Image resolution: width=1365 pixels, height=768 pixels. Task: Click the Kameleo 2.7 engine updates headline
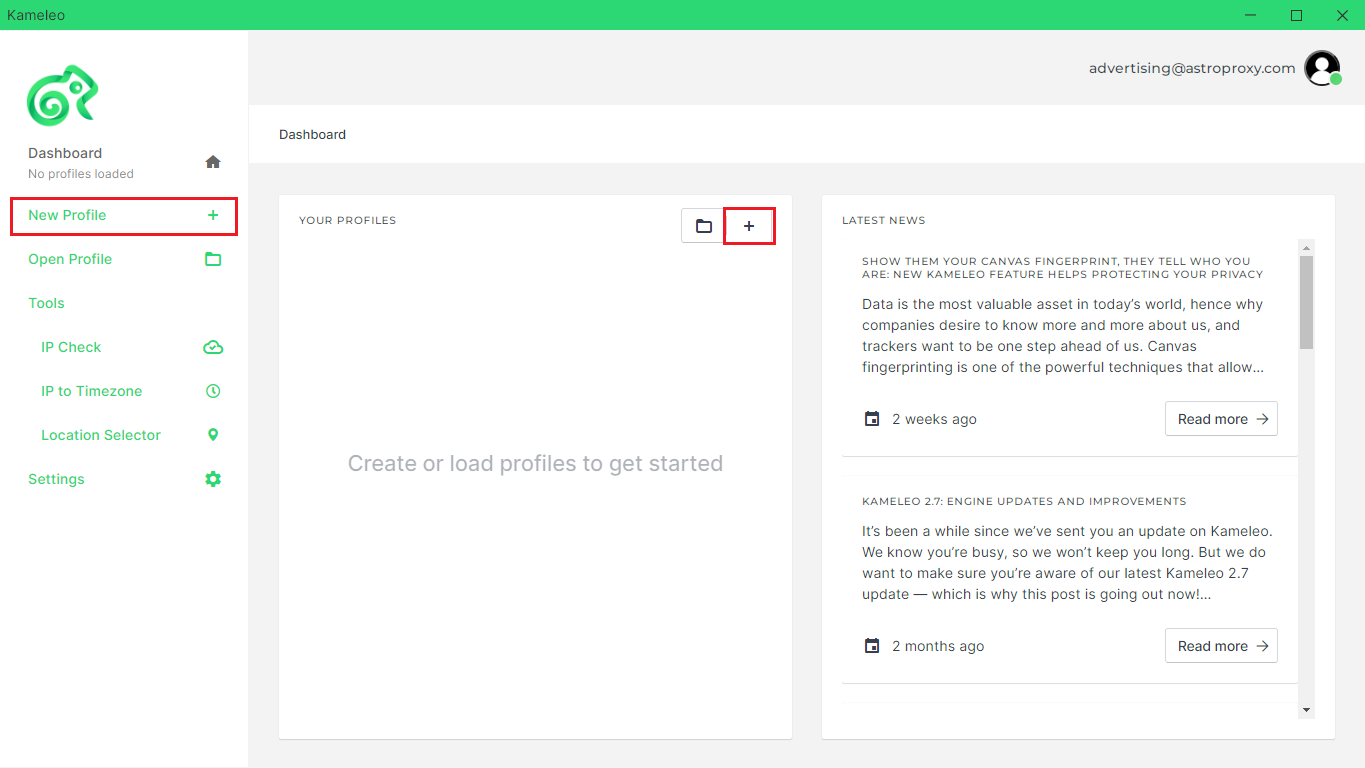point(1024,501)
